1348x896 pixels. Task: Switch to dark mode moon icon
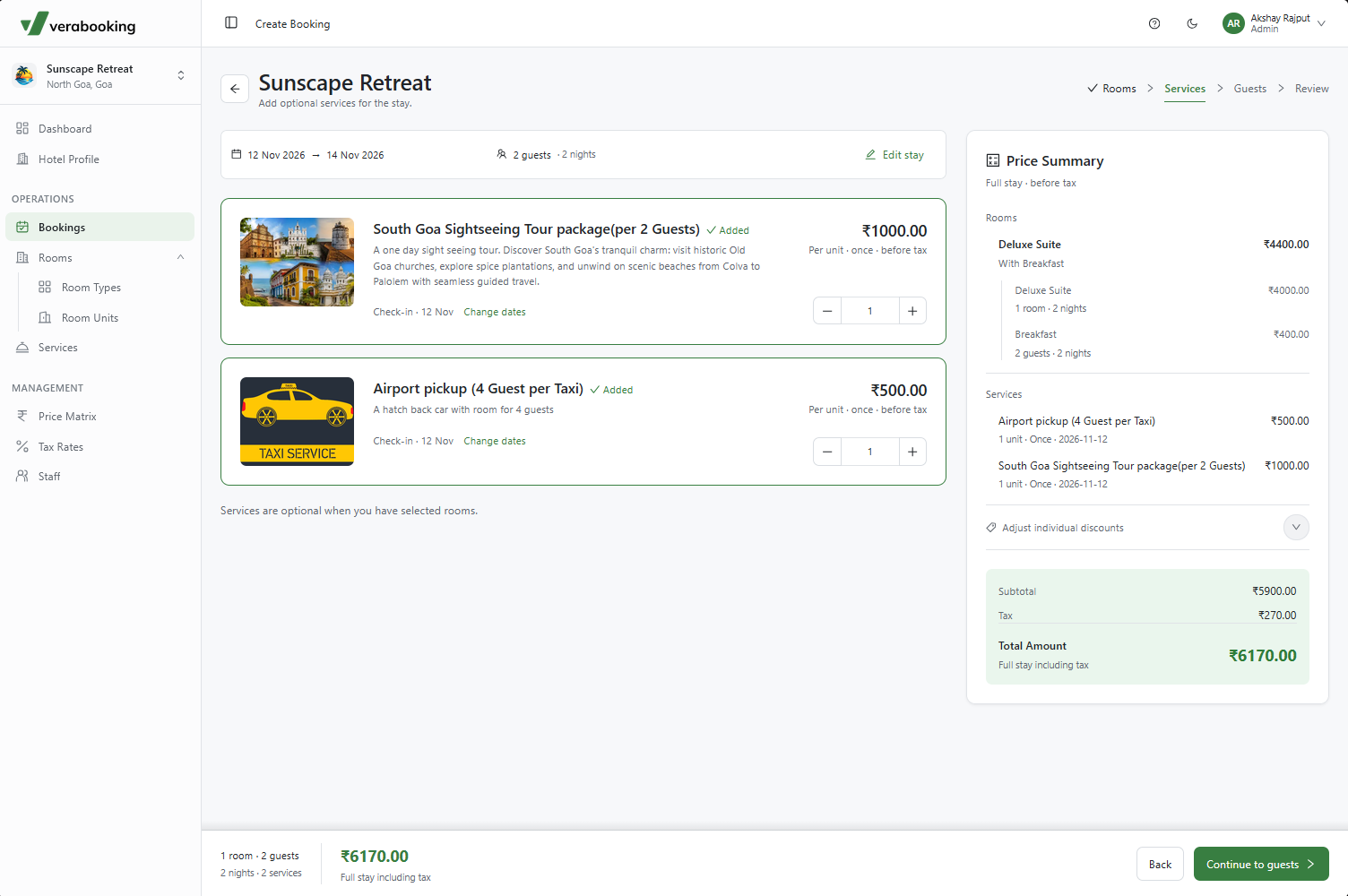point(1192,24)
